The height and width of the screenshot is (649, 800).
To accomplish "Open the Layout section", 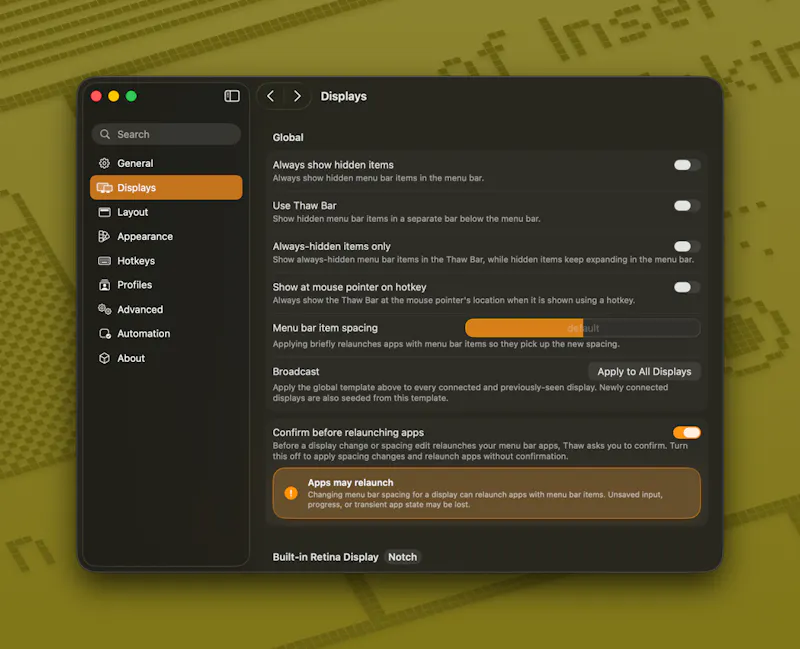I will pyautogui.click(x=166, y=212).
